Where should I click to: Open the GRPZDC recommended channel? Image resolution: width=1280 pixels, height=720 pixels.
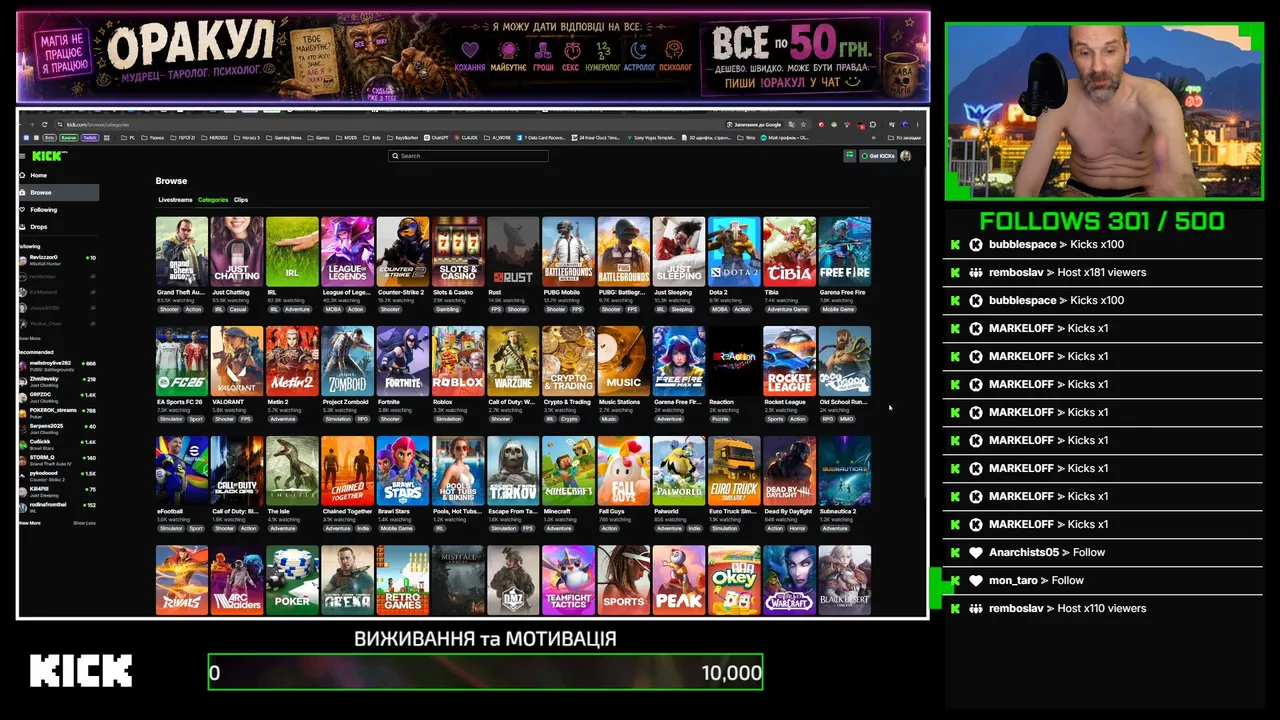[58, 397]
